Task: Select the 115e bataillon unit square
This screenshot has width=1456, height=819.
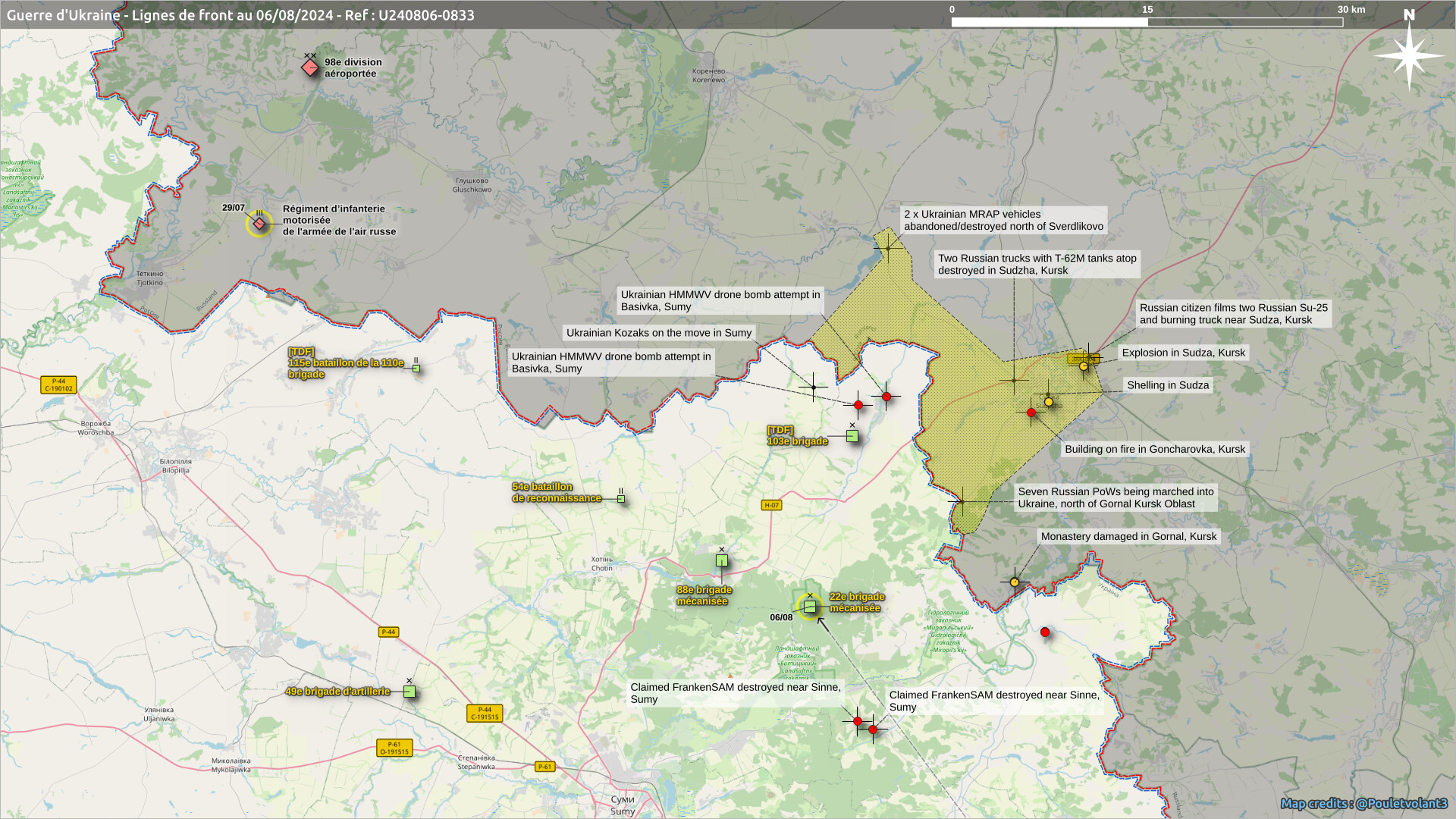Action: click(x=416, y=369)
